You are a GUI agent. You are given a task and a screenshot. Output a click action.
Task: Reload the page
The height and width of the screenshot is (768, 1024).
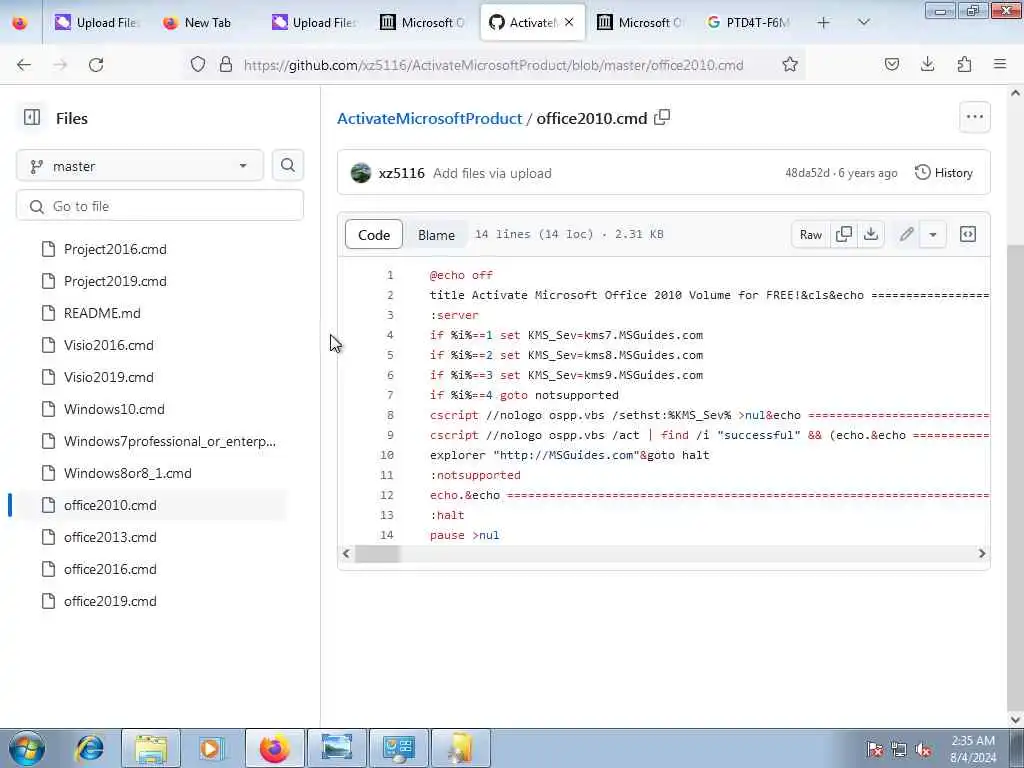(x=96, y=65)
